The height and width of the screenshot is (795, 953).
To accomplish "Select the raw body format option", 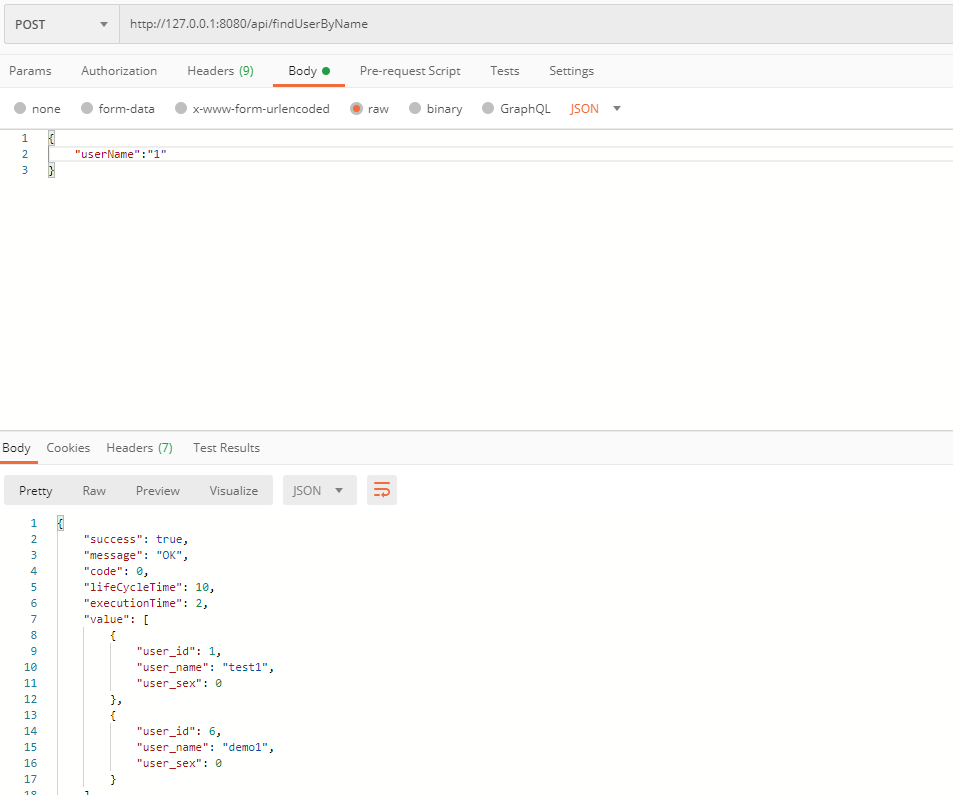I will pos(369,108).
